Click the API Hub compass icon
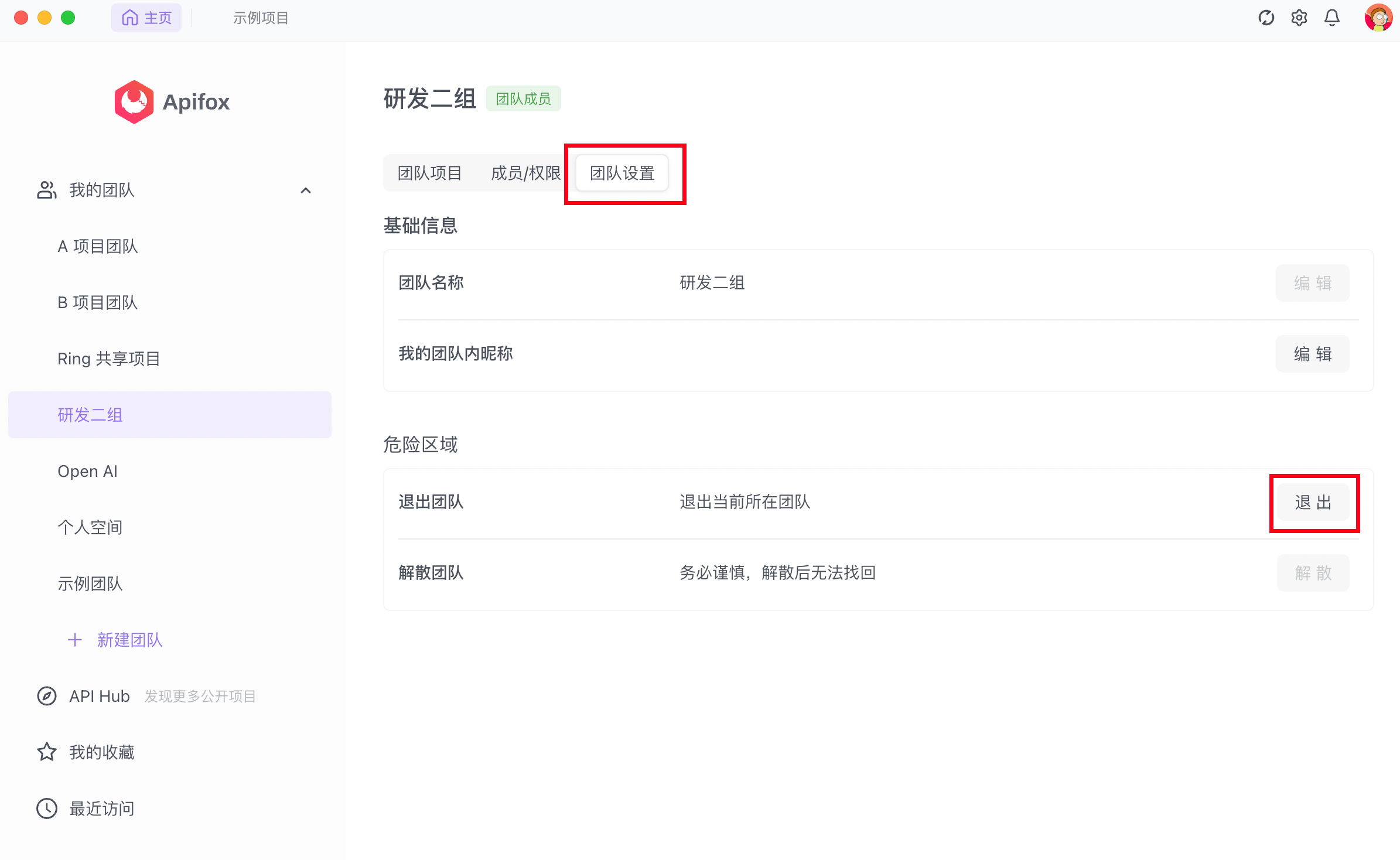 coord(47,696)
